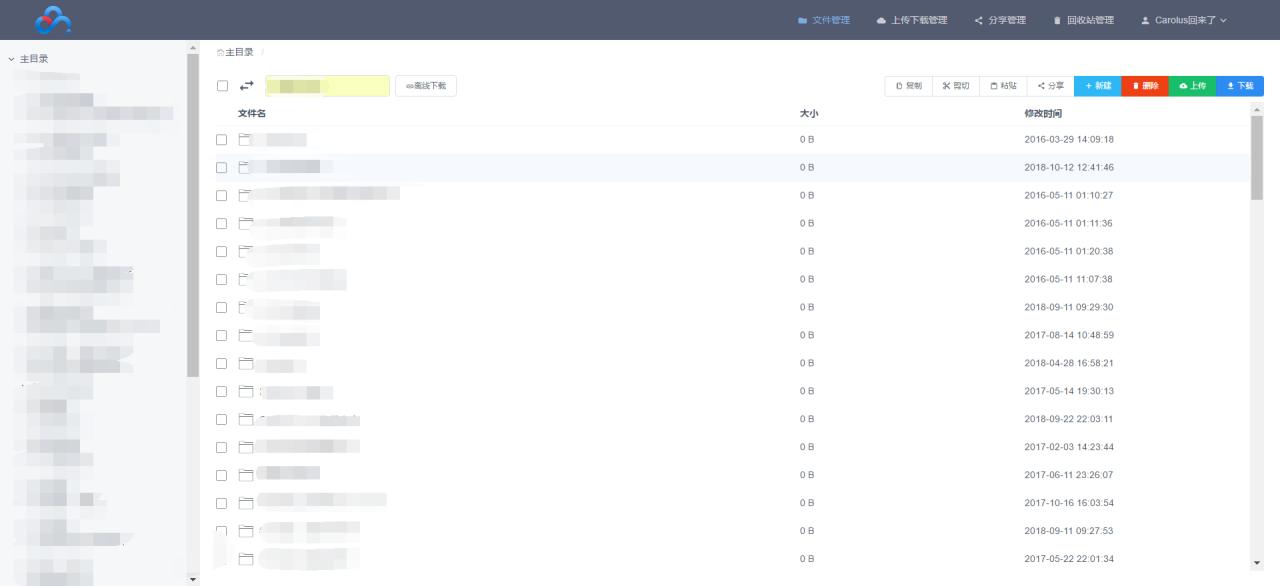The image size is (1280, 586).
Task: Click the 粘贴 (paste) toolbar button
Action: coord(1003,86)
